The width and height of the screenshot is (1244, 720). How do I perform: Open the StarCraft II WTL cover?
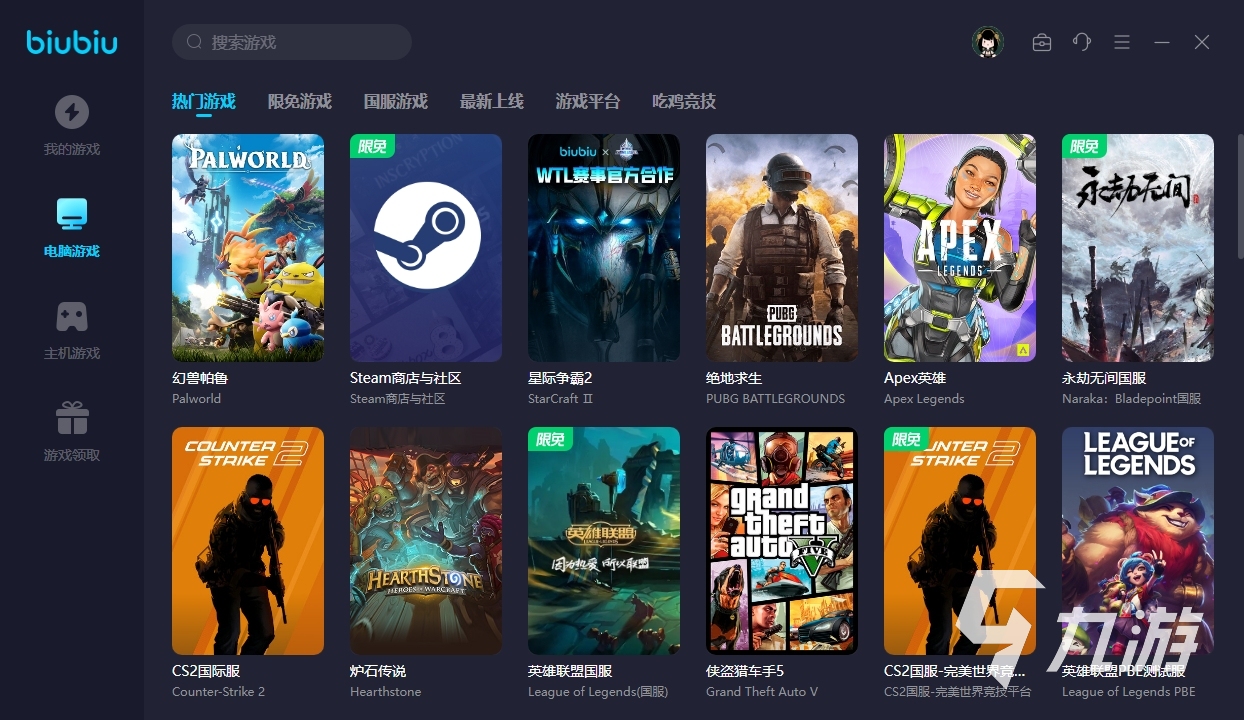604,248
